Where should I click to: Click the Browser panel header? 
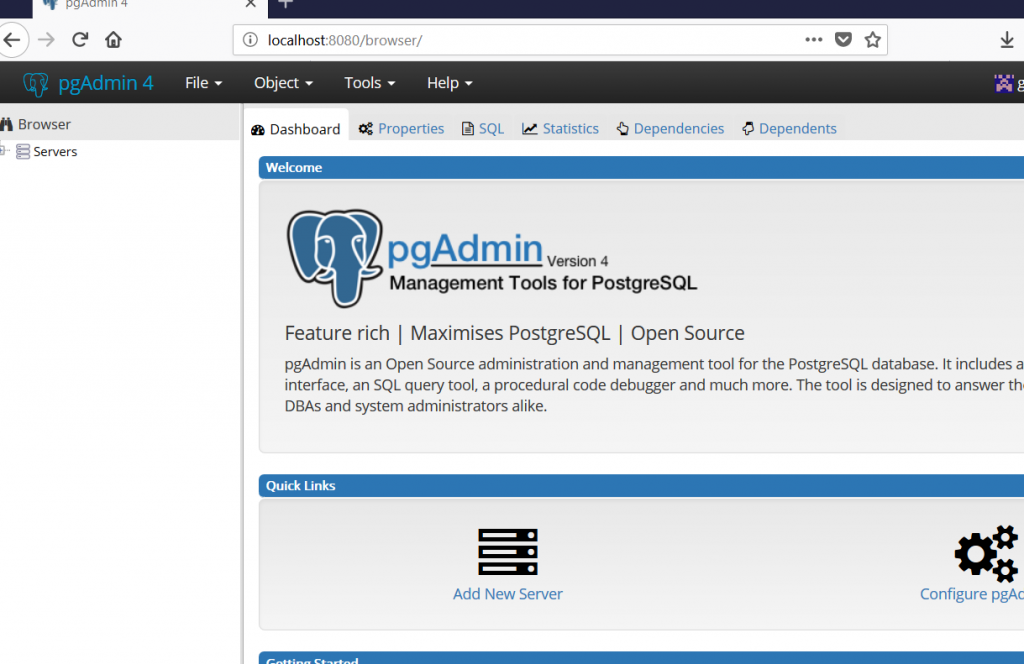point(120,124)
